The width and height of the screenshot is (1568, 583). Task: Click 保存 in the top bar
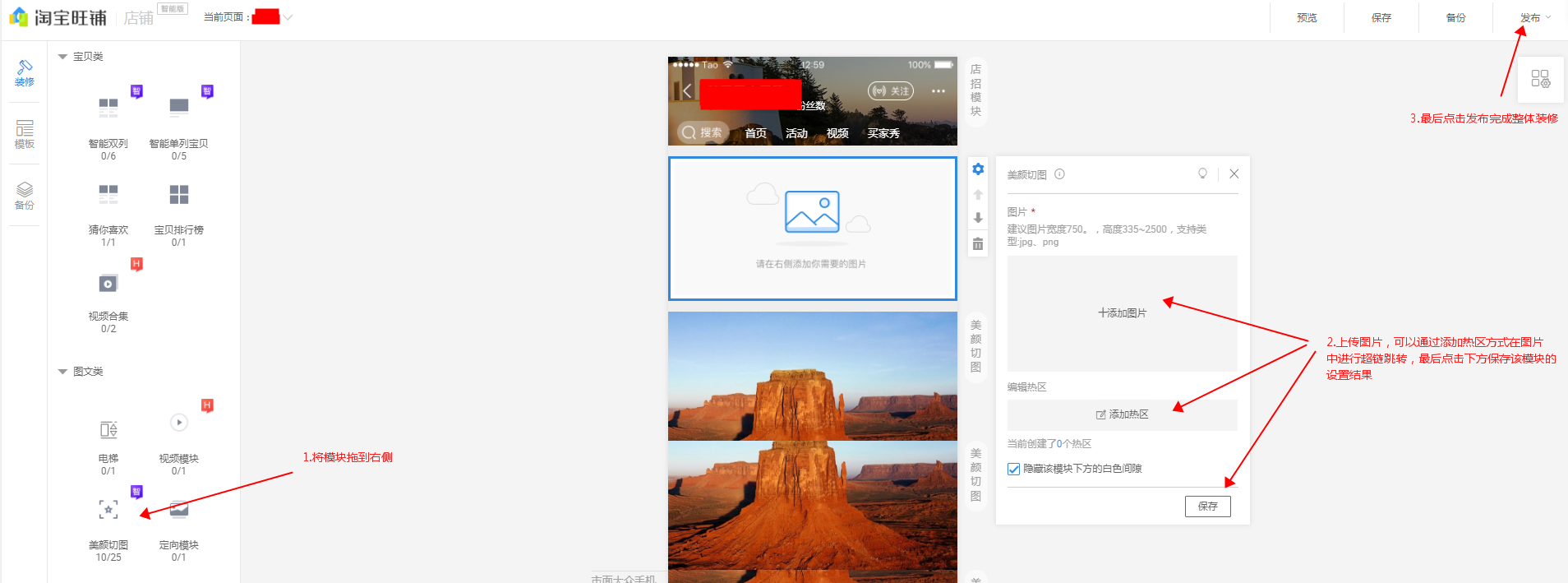coord(1381,17)
